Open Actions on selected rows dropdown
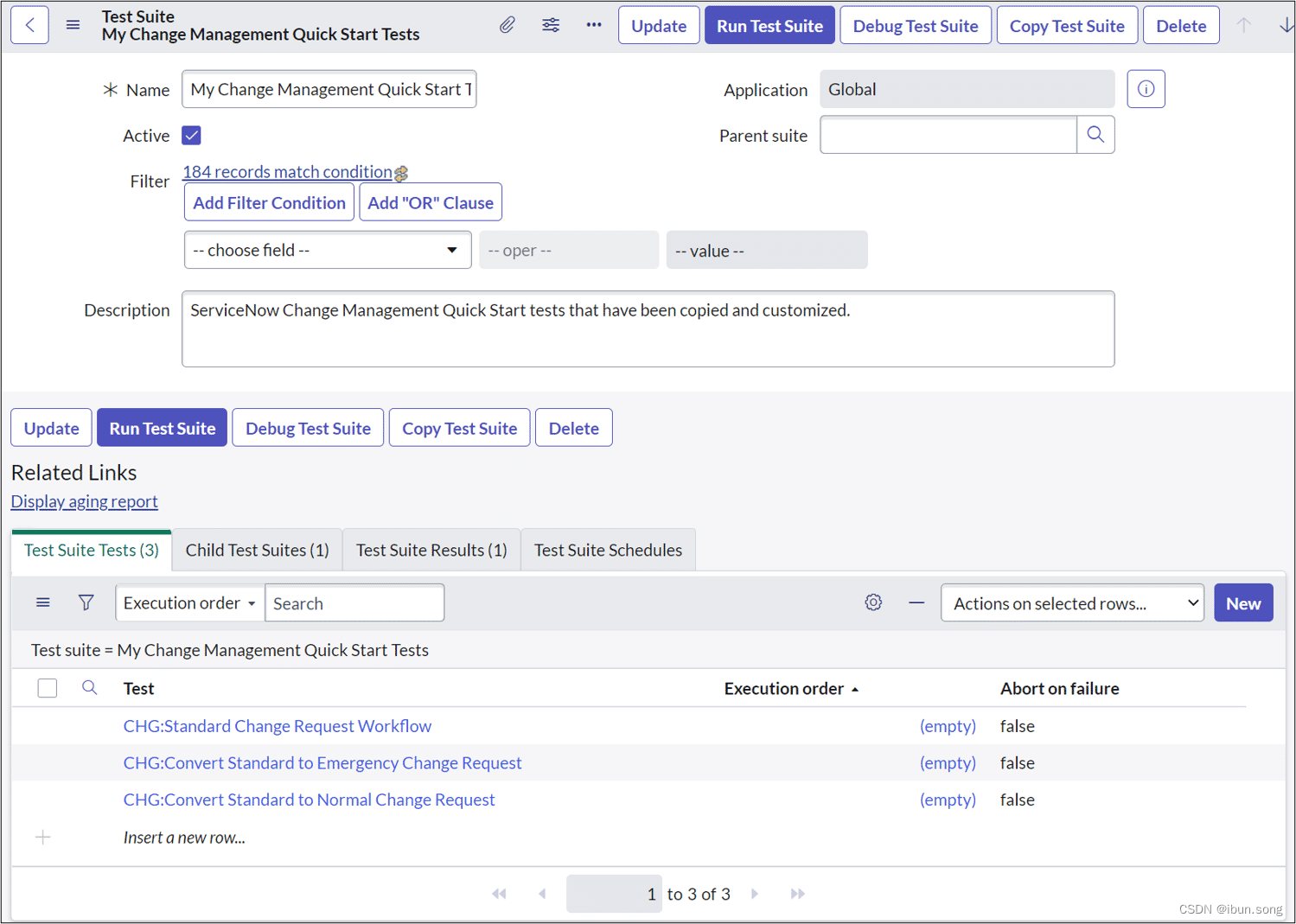The height and width of the screenshot is (924, 1296). click(1072, 603)
